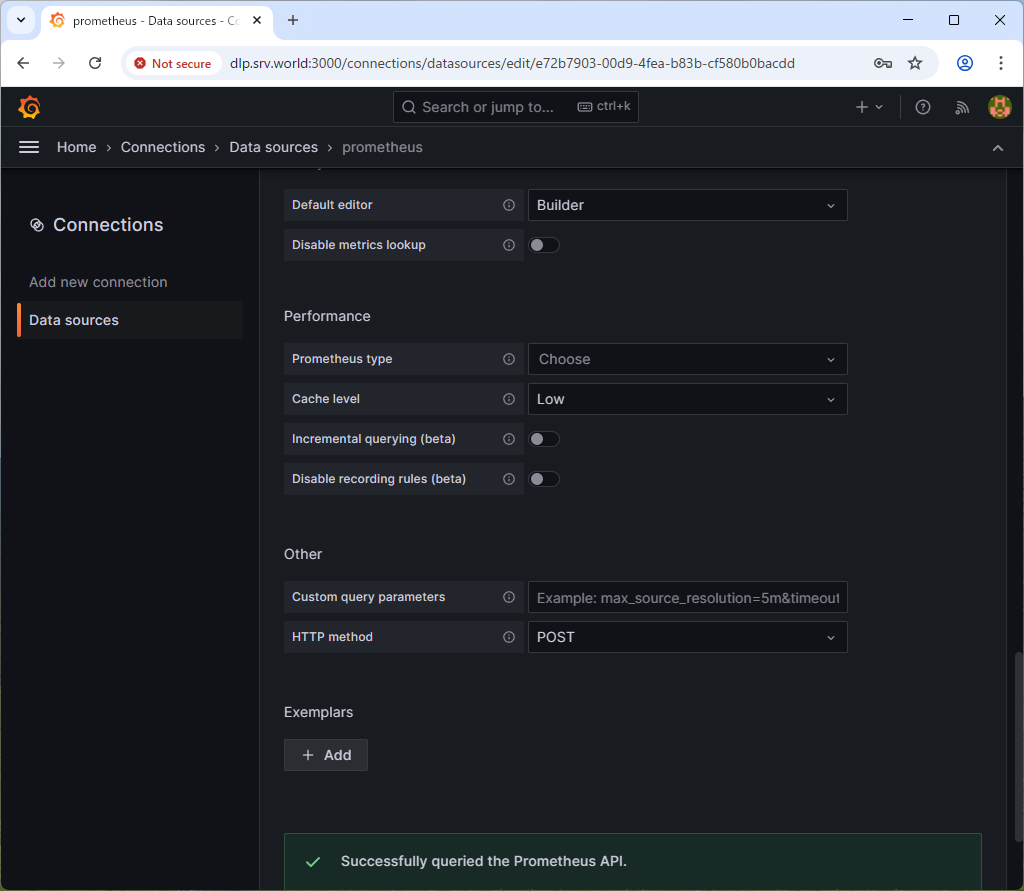Image resolution: width=1024 pixels, height=891 pixels.
Task: Click the browser address bar URL
Action: (512, 63)
